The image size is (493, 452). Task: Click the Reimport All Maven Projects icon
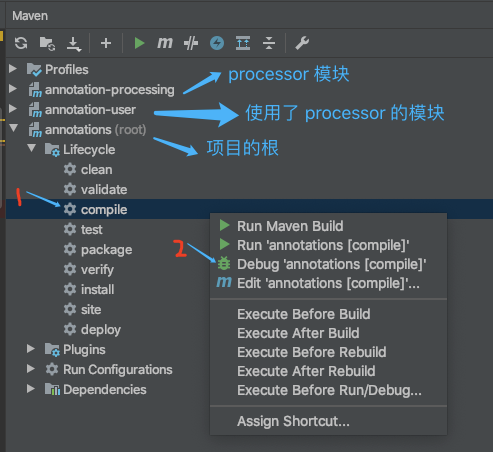pyautogui.click(x=21, y=43)
